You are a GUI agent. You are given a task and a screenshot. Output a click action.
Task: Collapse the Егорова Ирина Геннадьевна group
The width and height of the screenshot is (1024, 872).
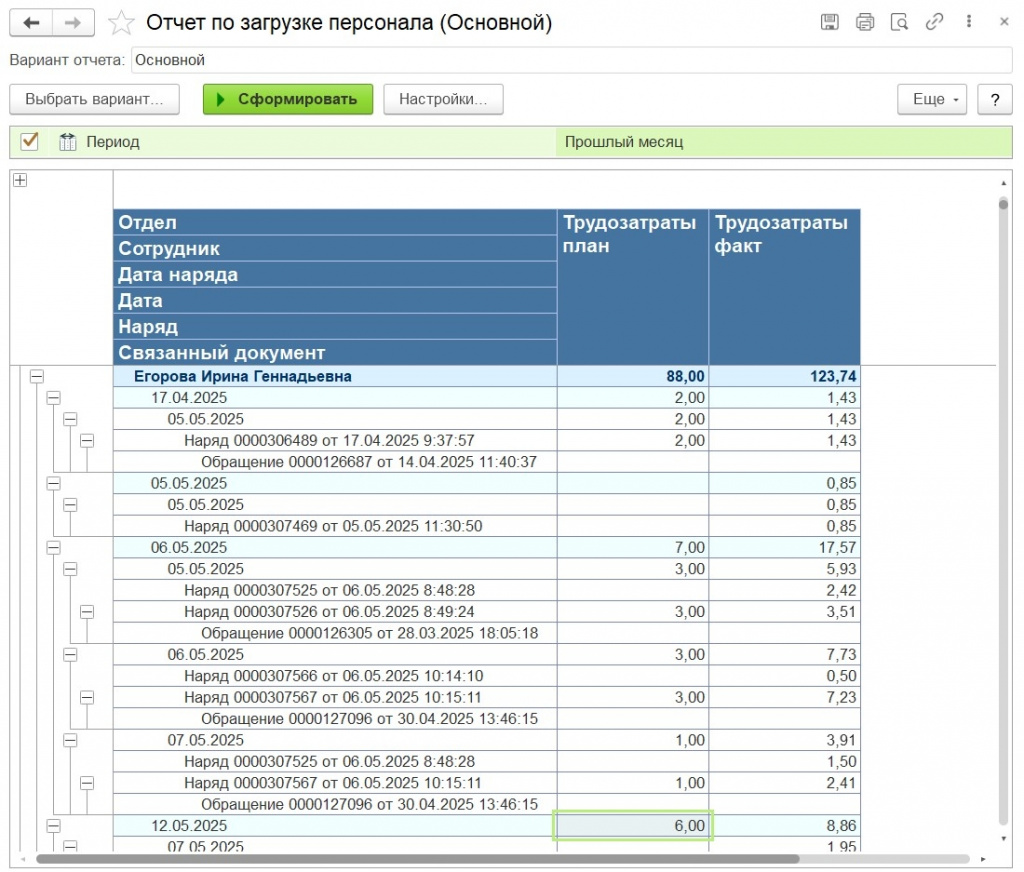click(37, 377)
